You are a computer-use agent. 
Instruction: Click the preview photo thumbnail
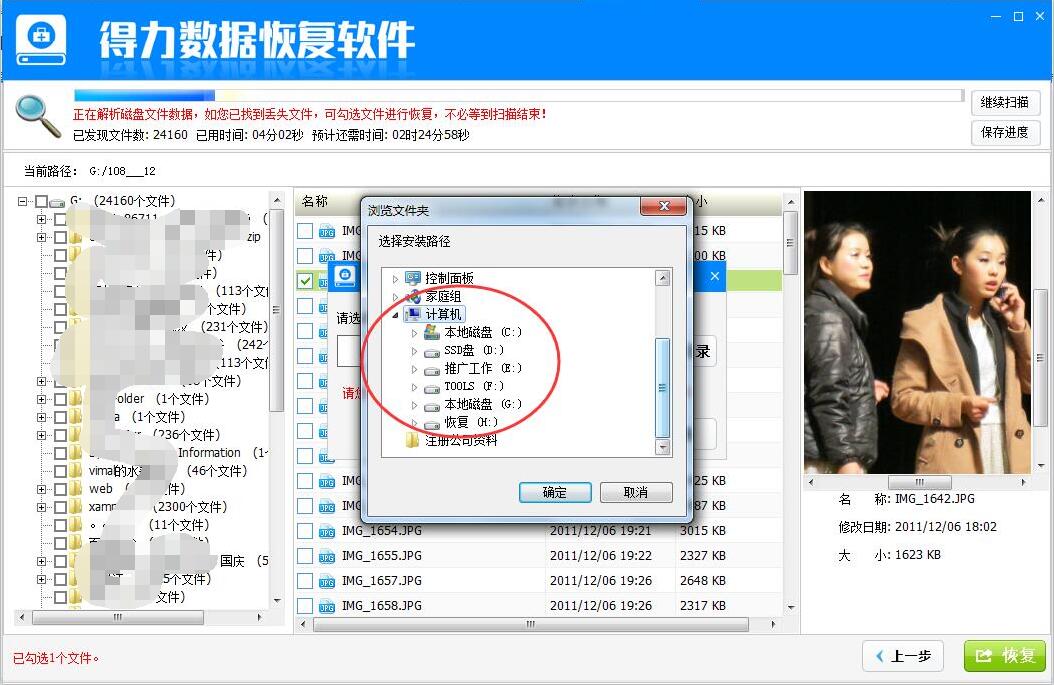point(917,332)
